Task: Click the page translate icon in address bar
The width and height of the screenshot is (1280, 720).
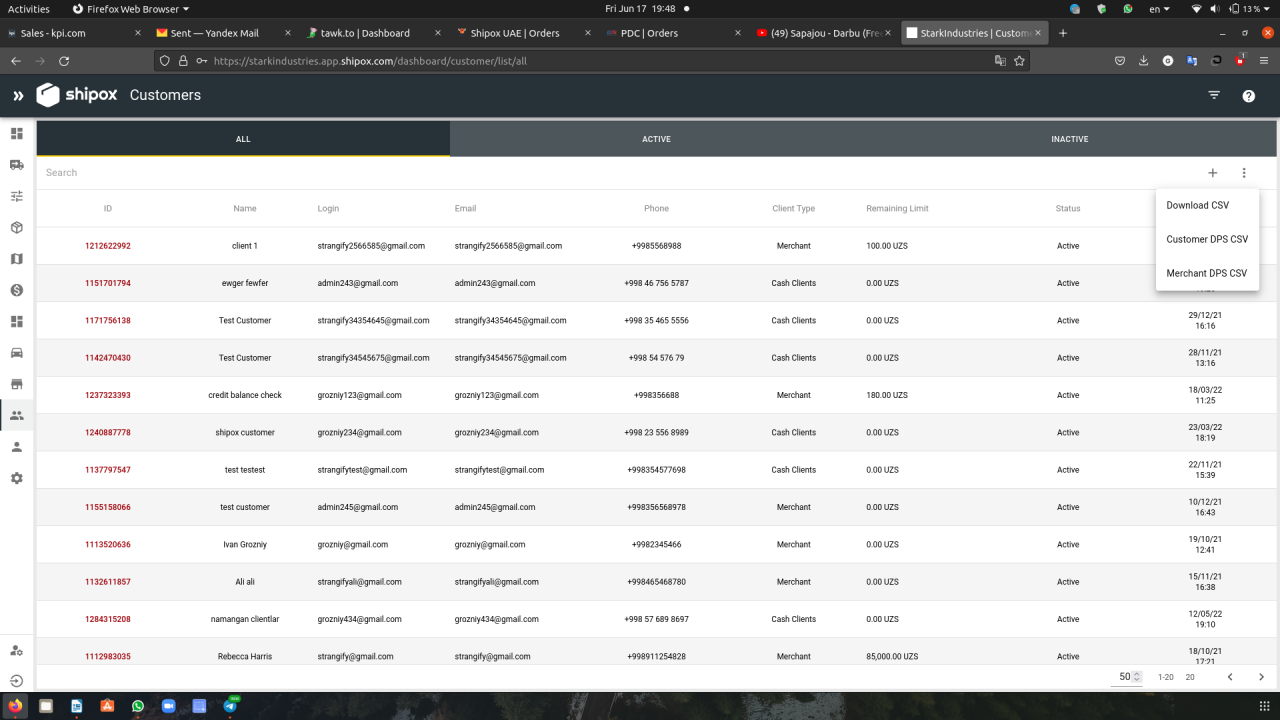Action: (x=1000, y=61)
